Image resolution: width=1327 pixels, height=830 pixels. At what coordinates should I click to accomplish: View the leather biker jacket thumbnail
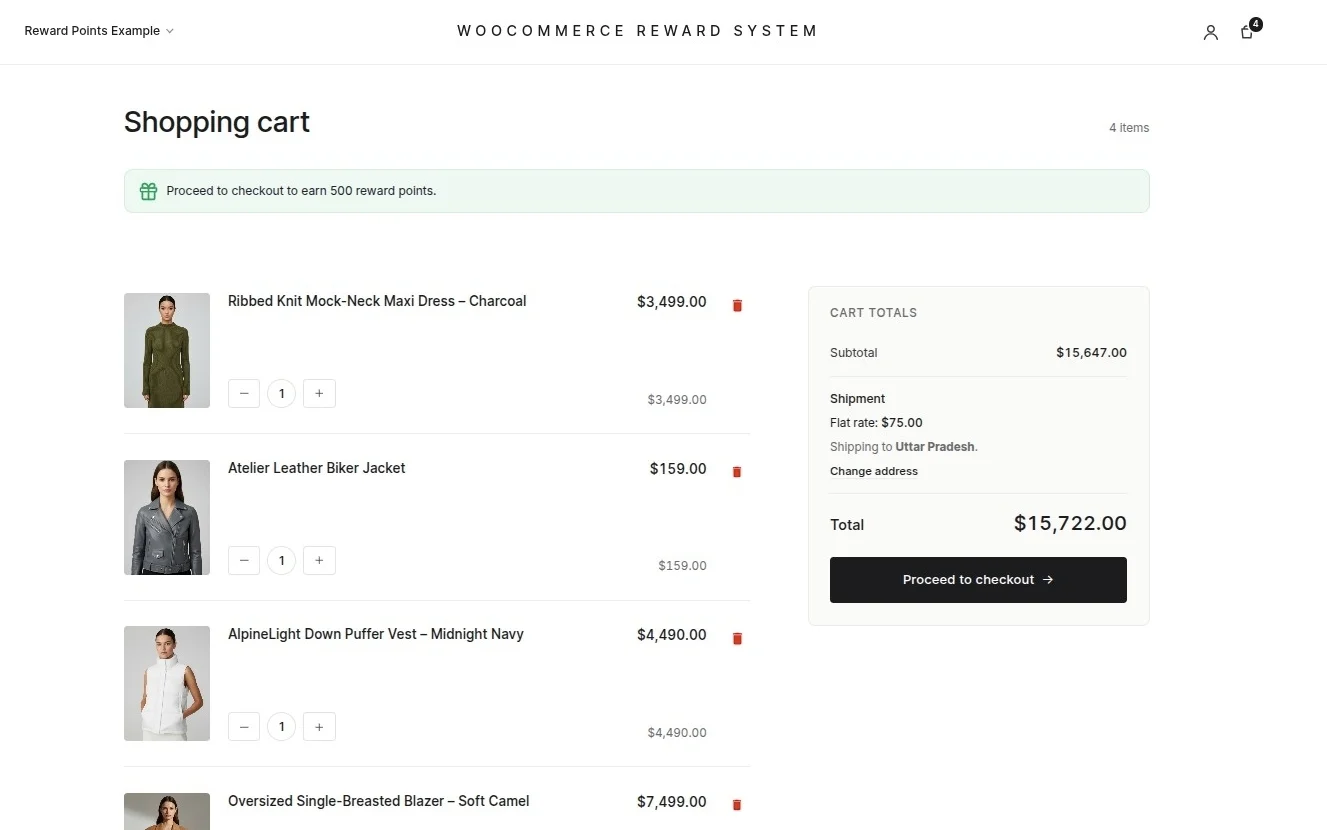click(x=167, y=517)
